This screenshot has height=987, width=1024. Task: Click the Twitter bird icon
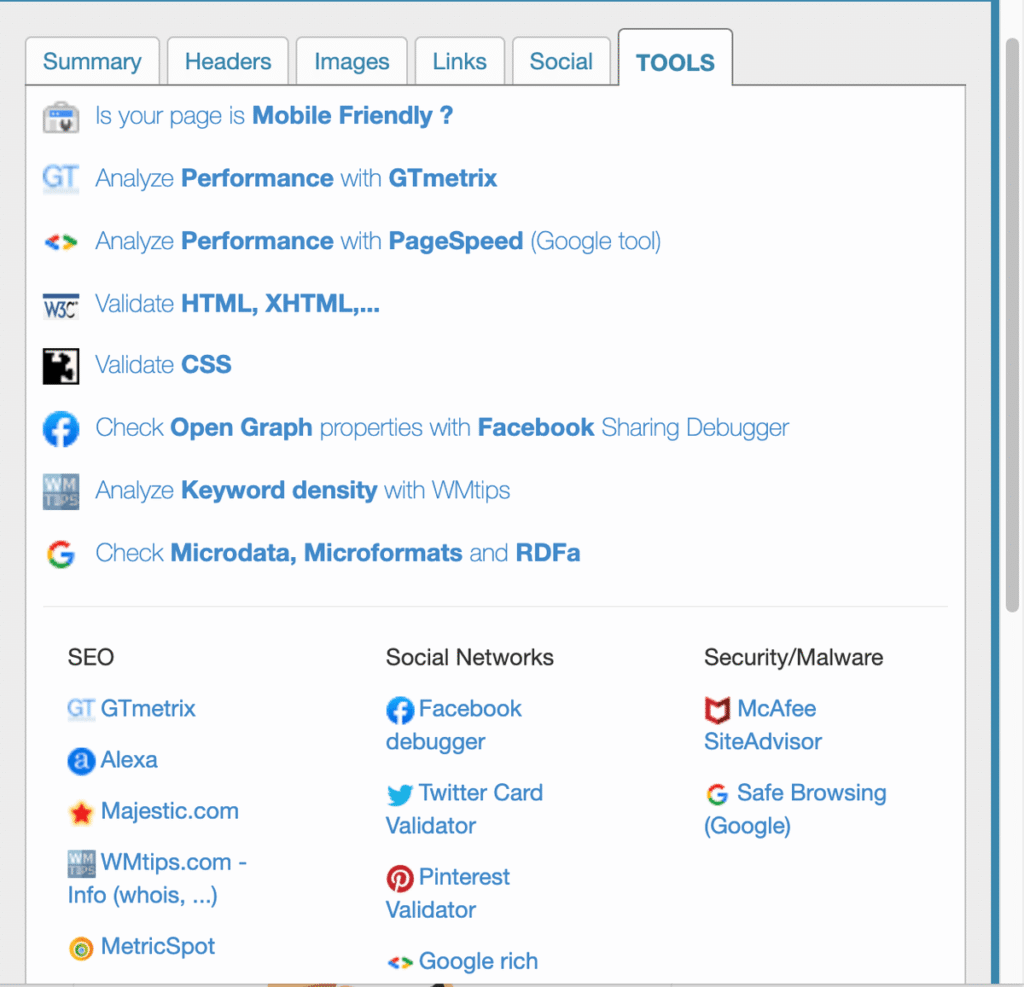[400, 794]
